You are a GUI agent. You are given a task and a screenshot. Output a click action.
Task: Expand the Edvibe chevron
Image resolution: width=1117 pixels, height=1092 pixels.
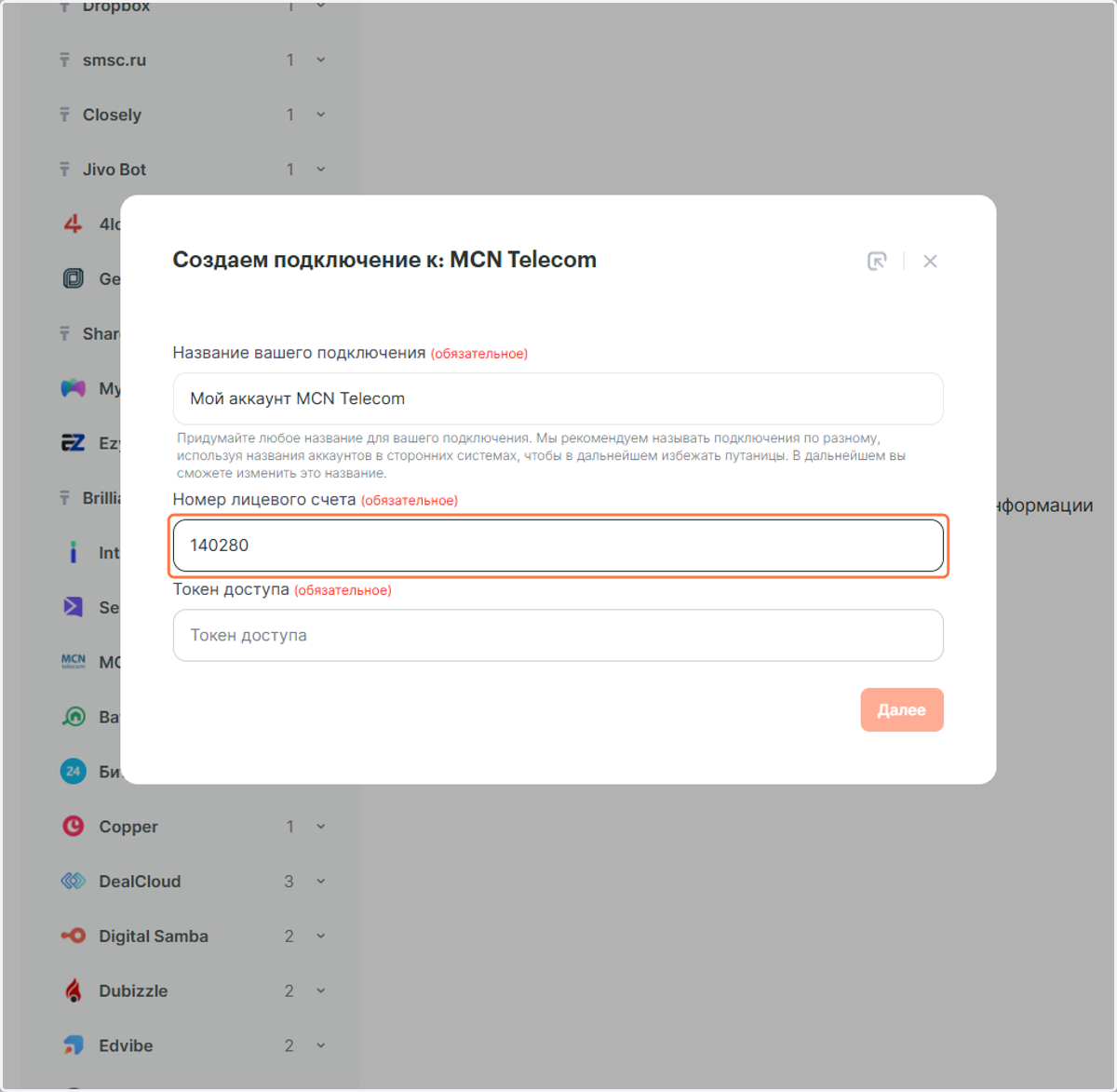[x=320, y=1045]
